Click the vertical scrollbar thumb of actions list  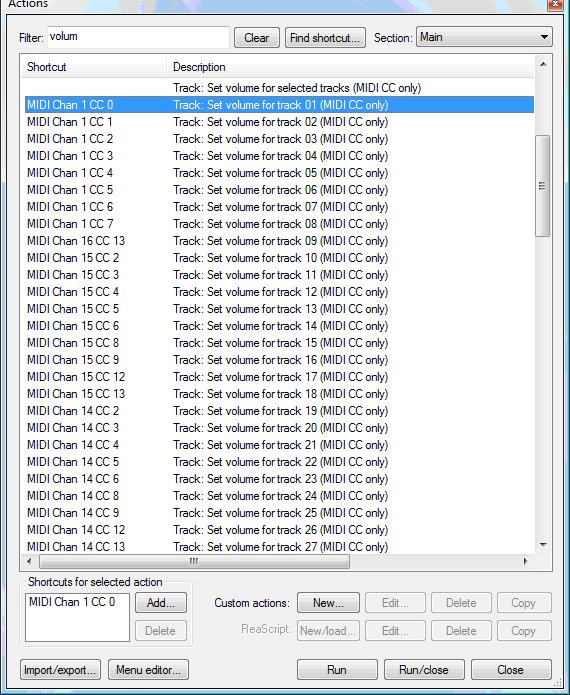click(x=543, y=186)
